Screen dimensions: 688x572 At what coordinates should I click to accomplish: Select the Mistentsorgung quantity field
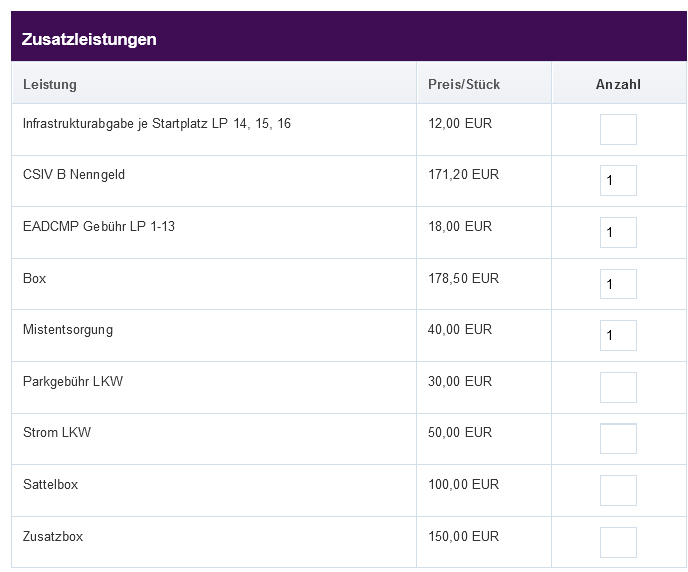coord(618,336)
